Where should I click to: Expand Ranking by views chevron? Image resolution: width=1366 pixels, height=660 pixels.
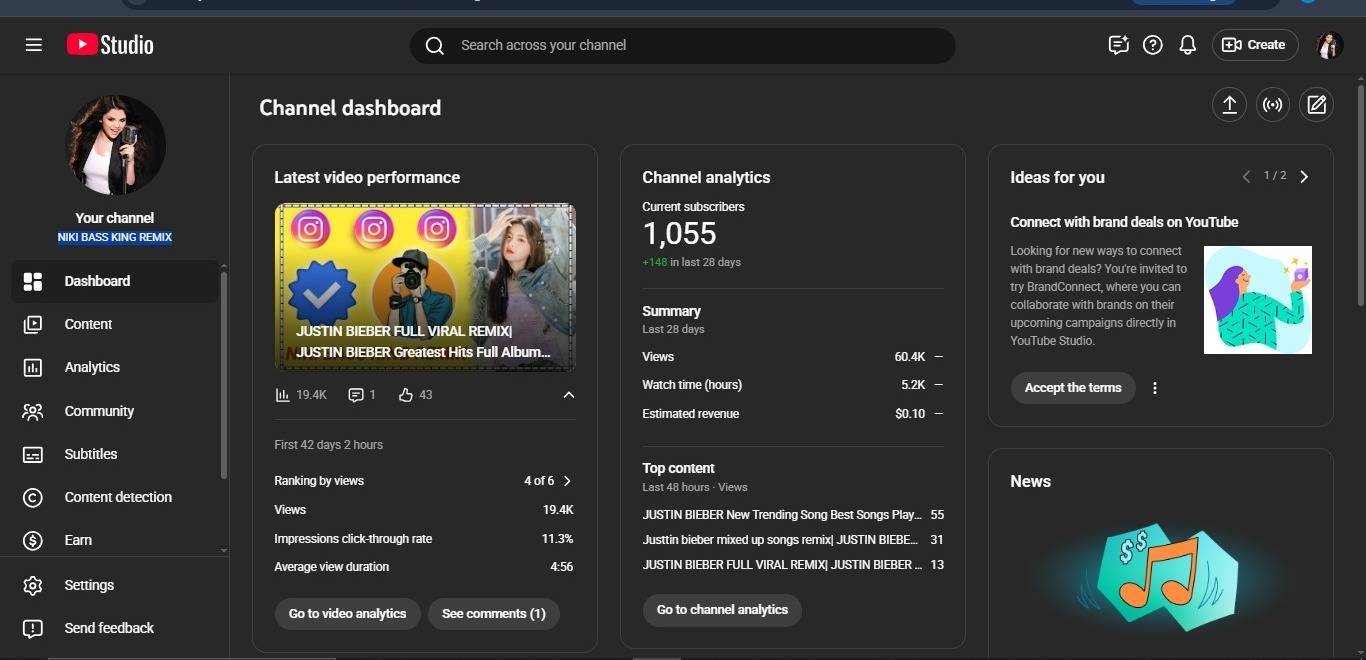point(567,481)
